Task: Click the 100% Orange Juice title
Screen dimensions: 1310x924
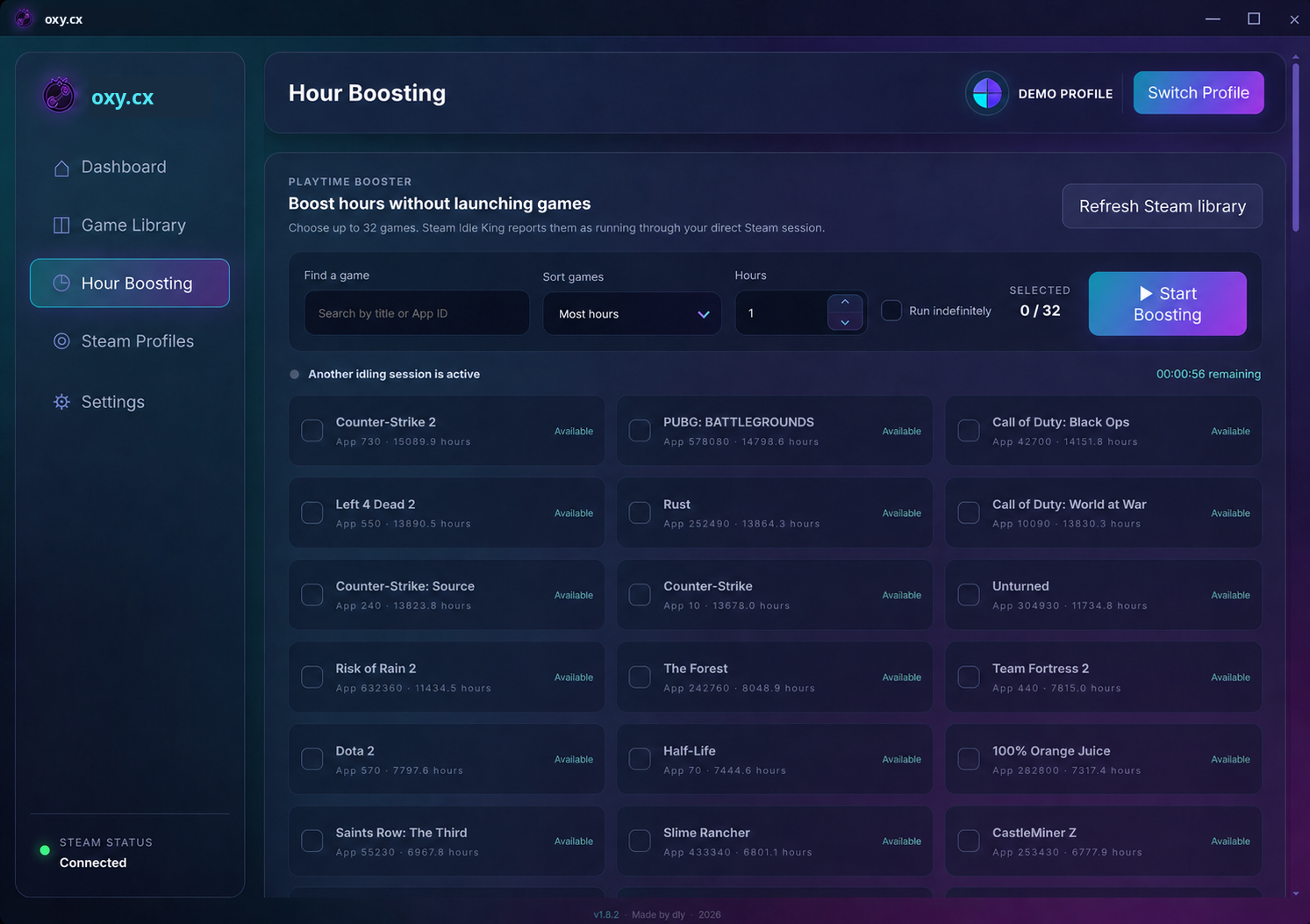Action: pos(1051,751)
